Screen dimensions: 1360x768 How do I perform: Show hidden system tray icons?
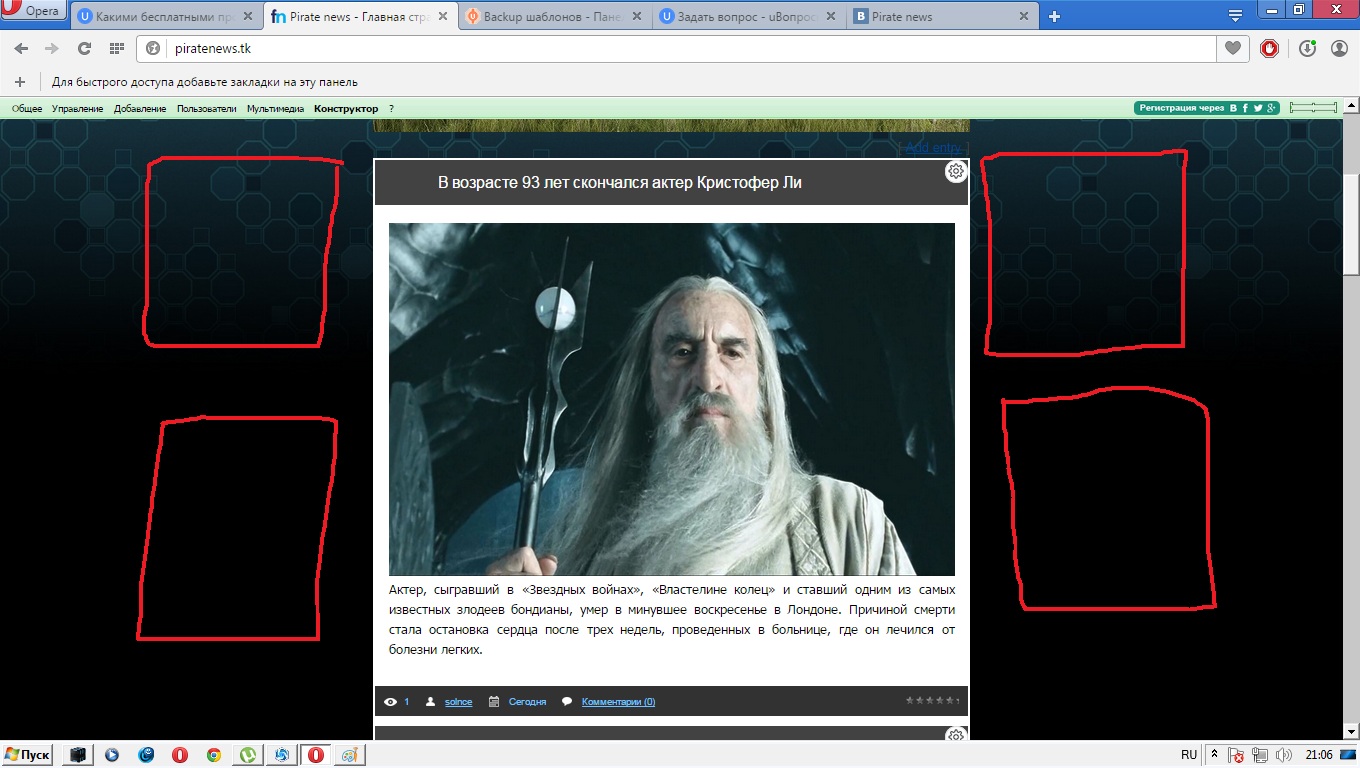(1214, 754)
